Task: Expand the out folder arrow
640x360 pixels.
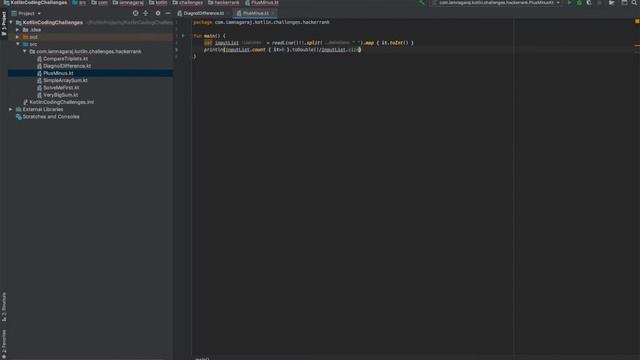Action: pyautogui.click(x=18, y=37)
